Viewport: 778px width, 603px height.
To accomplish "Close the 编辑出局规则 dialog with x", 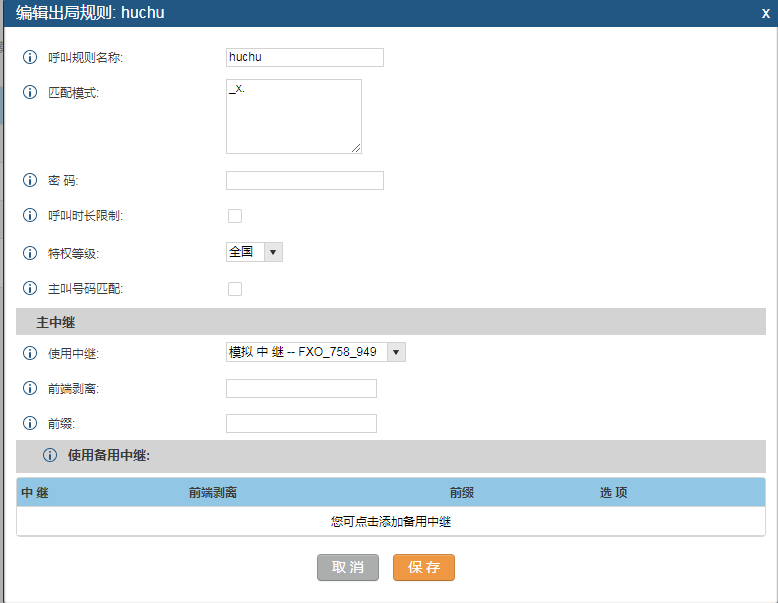I will 765,13.
